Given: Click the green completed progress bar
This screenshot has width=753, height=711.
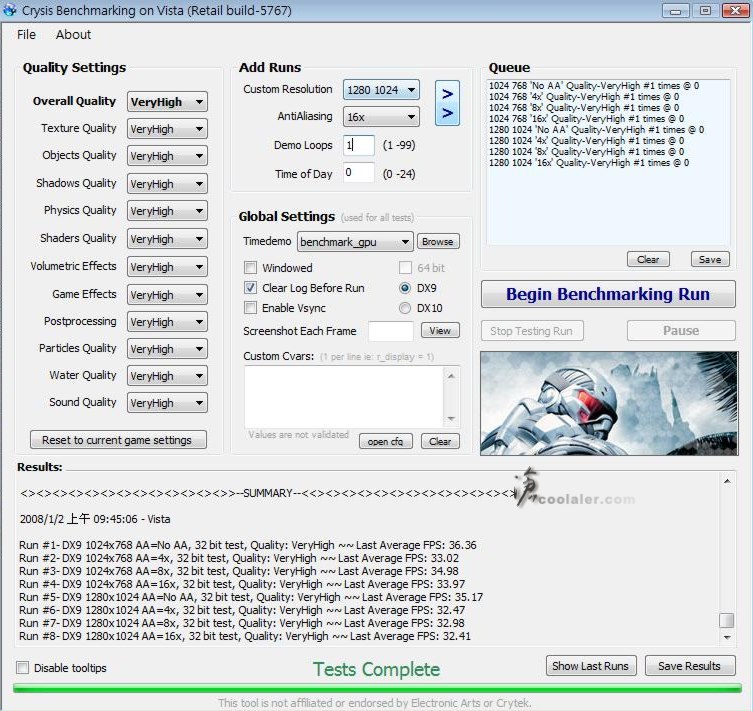Looking at the screenshot, I should pos(377,688).
